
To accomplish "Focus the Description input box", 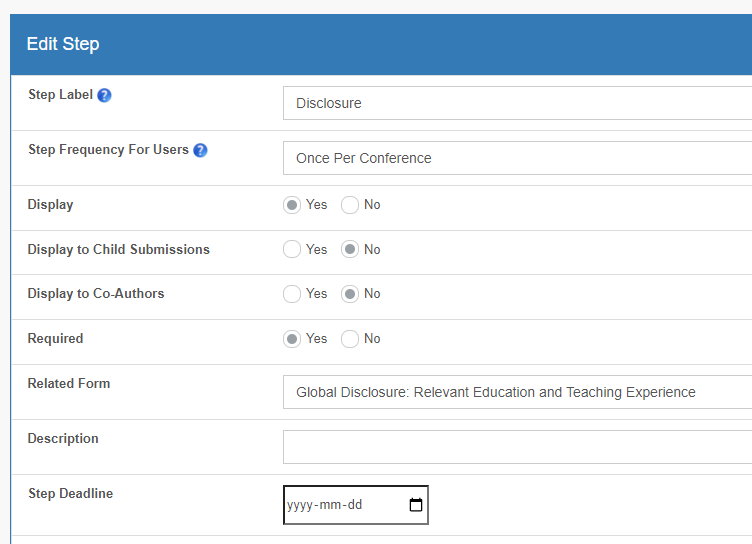I will click(x=517, y=447).
